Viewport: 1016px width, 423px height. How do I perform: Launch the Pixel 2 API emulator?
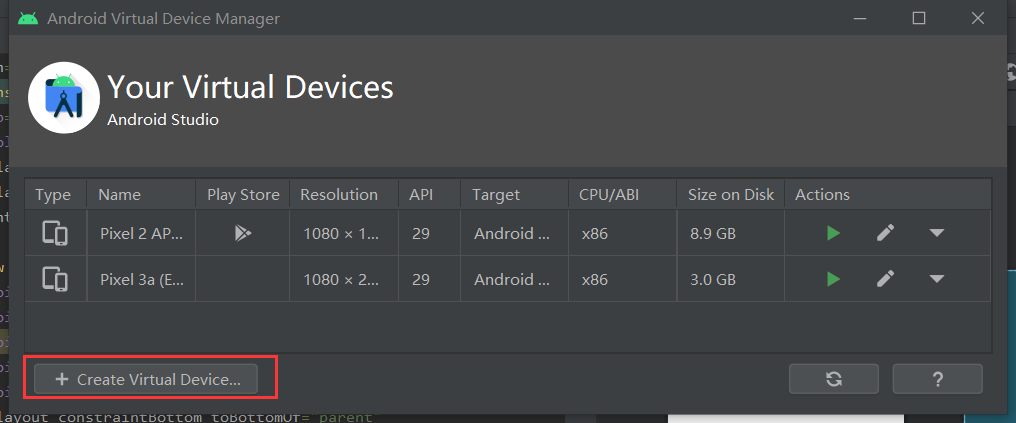833,233
